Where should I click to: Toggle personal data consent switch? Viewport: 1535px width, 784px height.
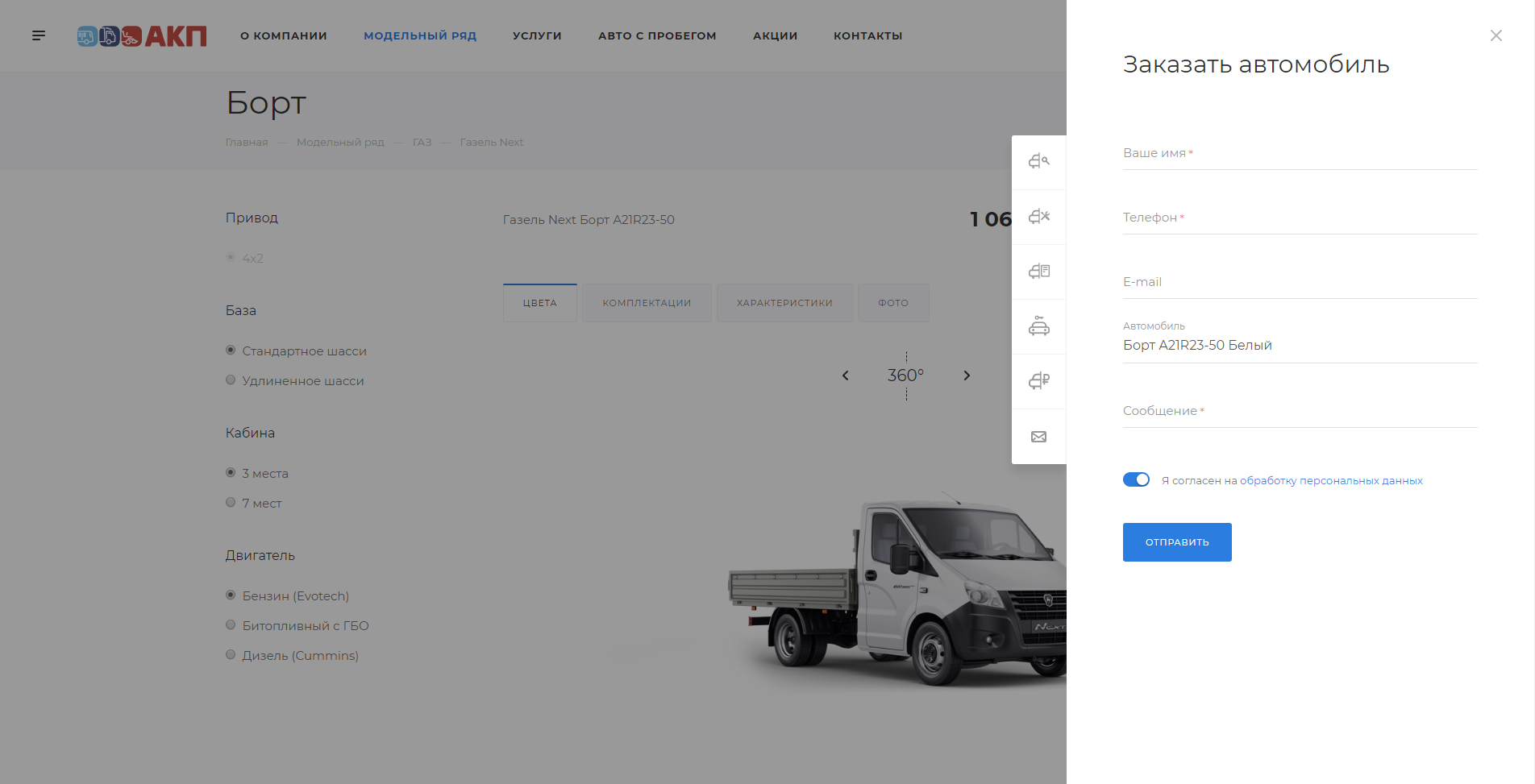point(1136,479)
